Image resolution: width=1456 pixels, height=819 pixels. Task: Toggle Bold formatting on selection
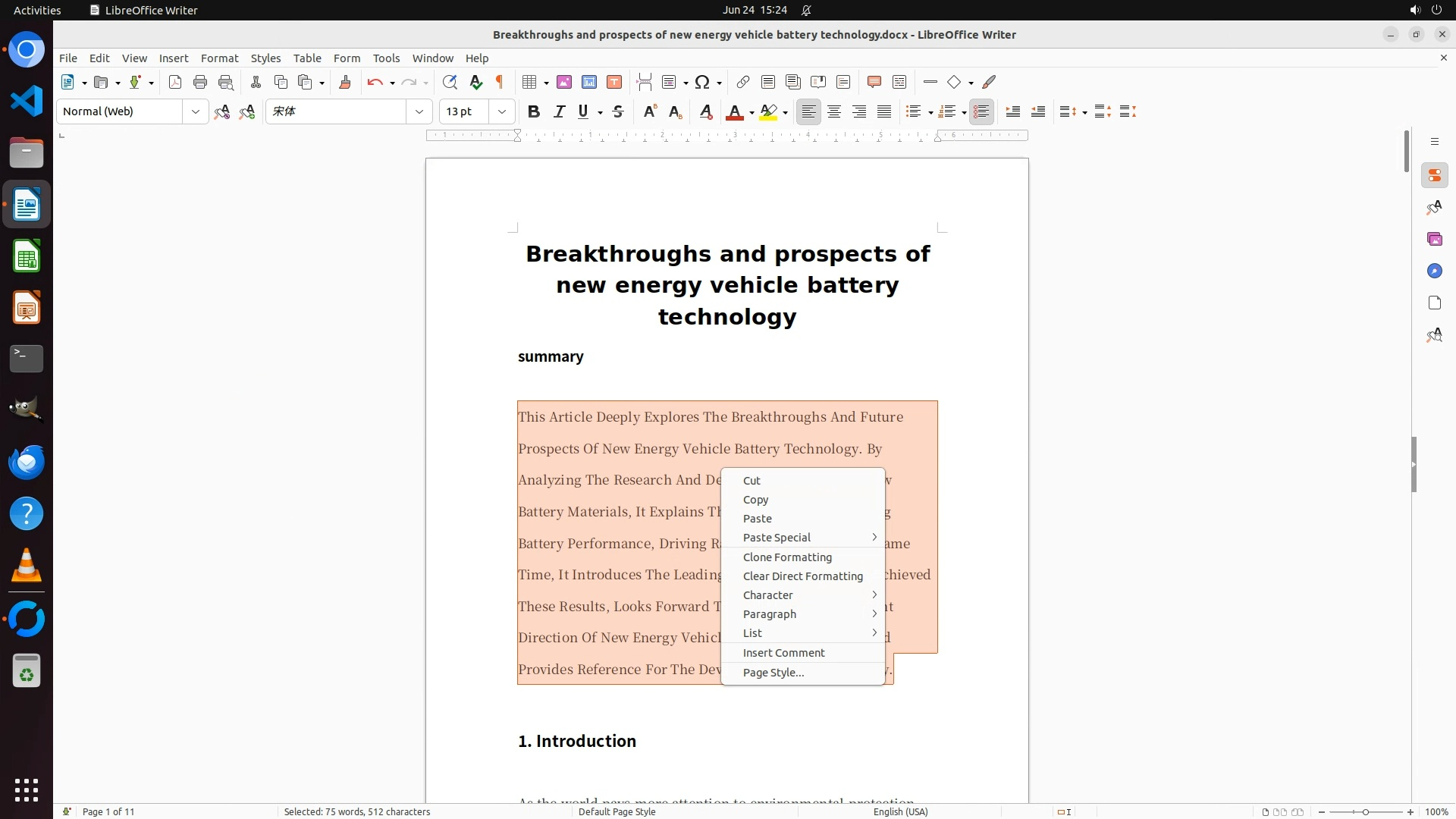coord(534,111)
